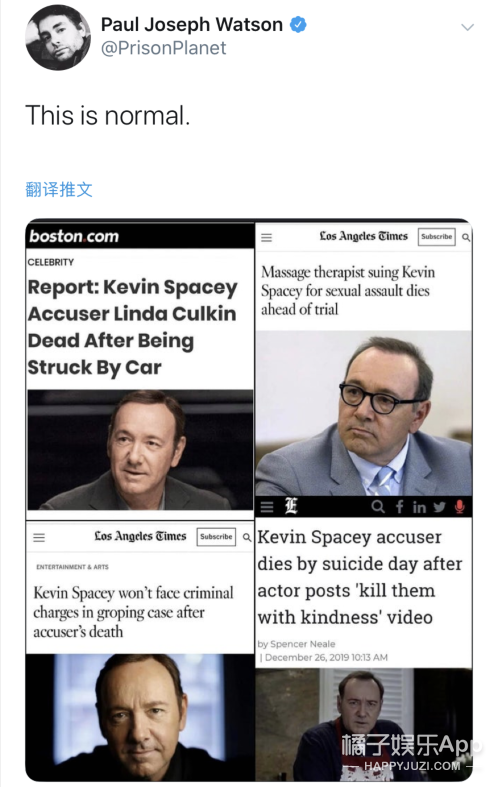Viewport: 496px width, 787px height.
Task: Open hamburger menu in bottom-left LA Times
Action: point(39,538)
